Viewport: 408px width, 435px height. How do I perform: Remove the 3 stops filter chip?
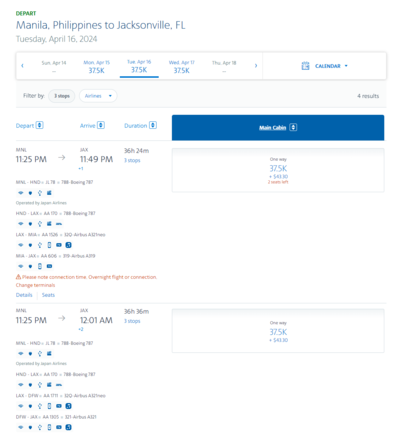pyautogui.click(x=62, y=96)
